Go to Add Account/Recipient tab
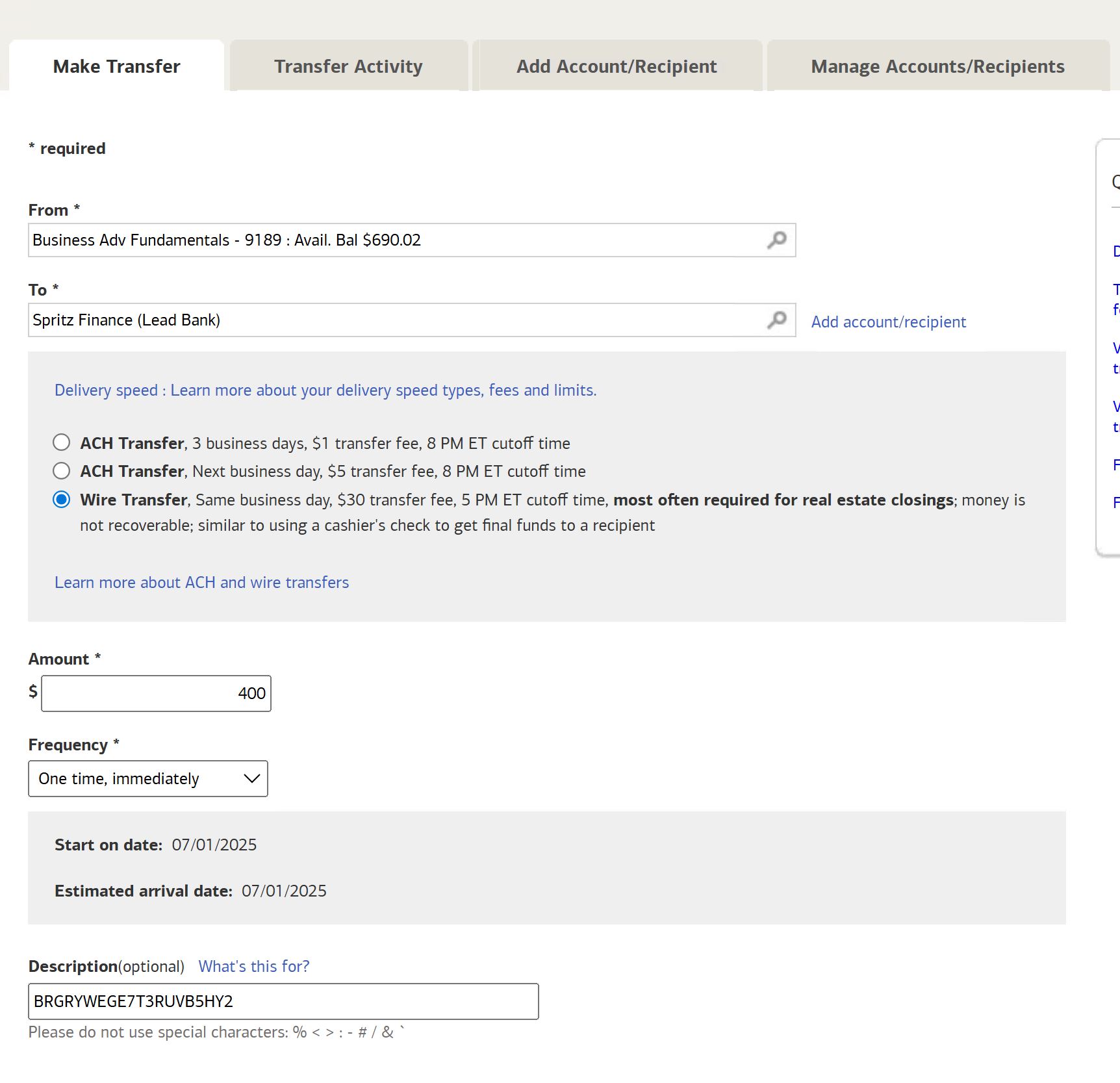The height and width of the screenshot is (1083, 1120). pos(617,66)
